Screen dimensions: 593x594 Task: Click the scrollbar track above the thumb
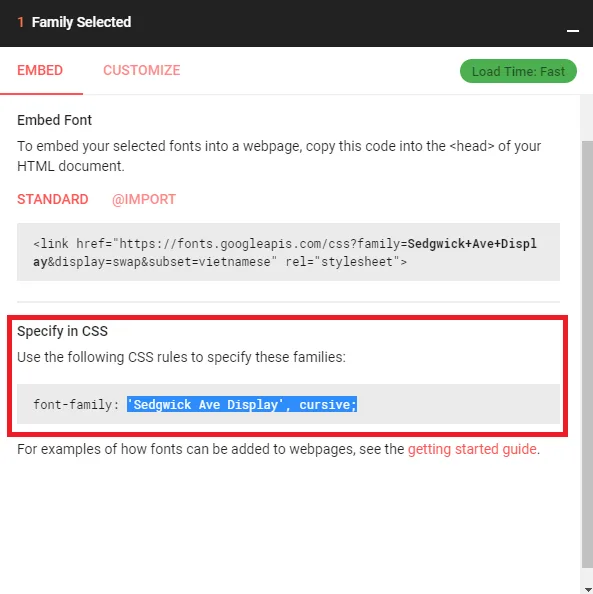[587, 118]
